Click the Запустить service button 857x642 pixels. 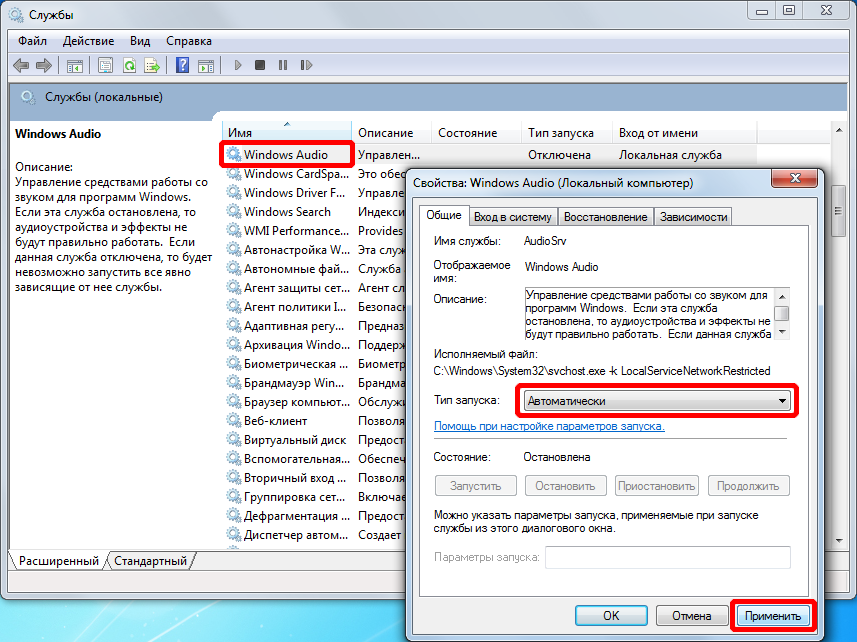pos(476,486)
